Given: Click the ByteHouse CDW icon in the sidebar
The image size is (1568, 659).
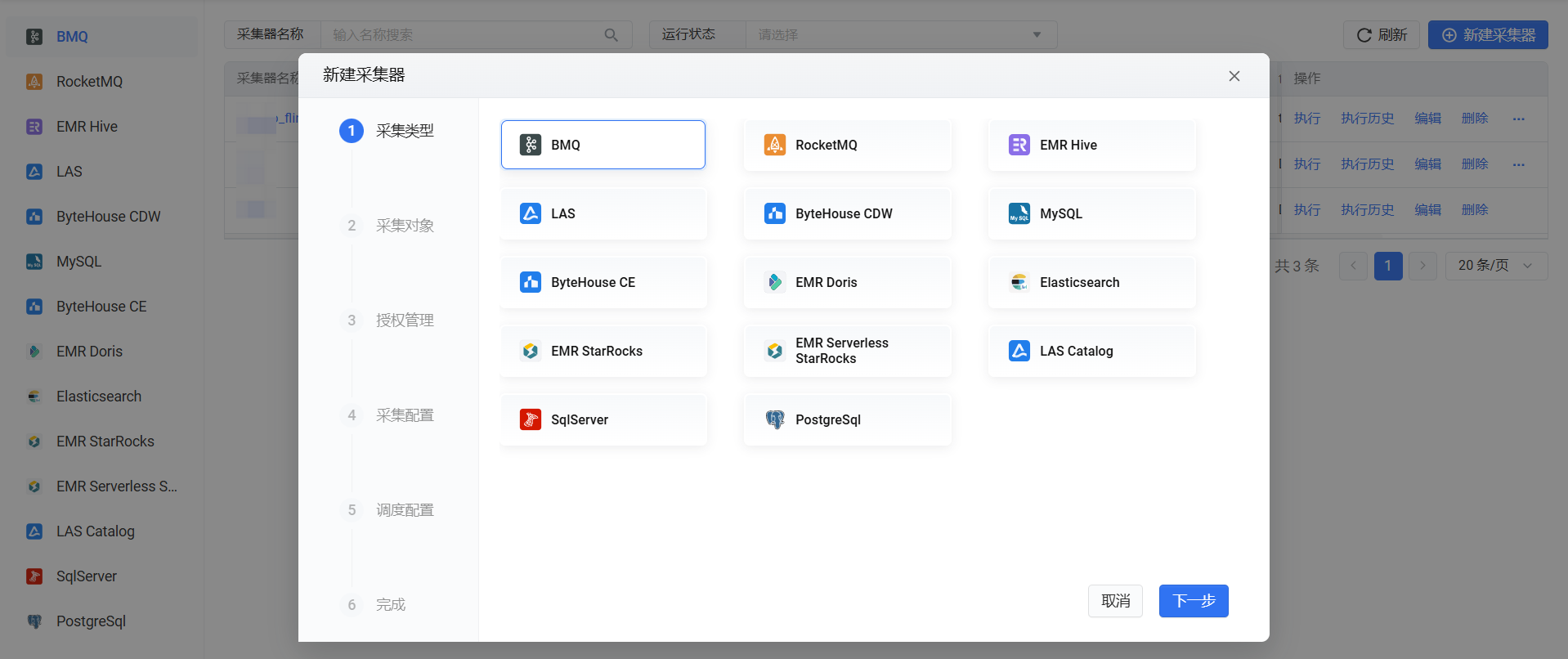Looking at the screenshot, I should point(34,217).
